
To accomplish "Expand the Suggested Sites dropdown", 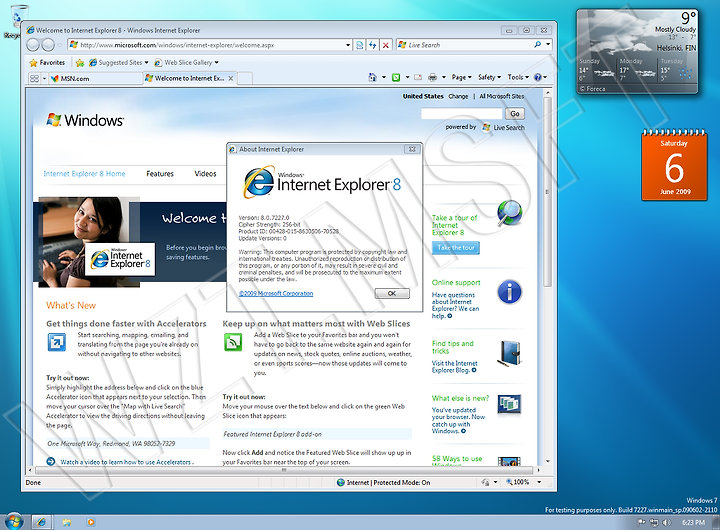I will coord(146,62).
